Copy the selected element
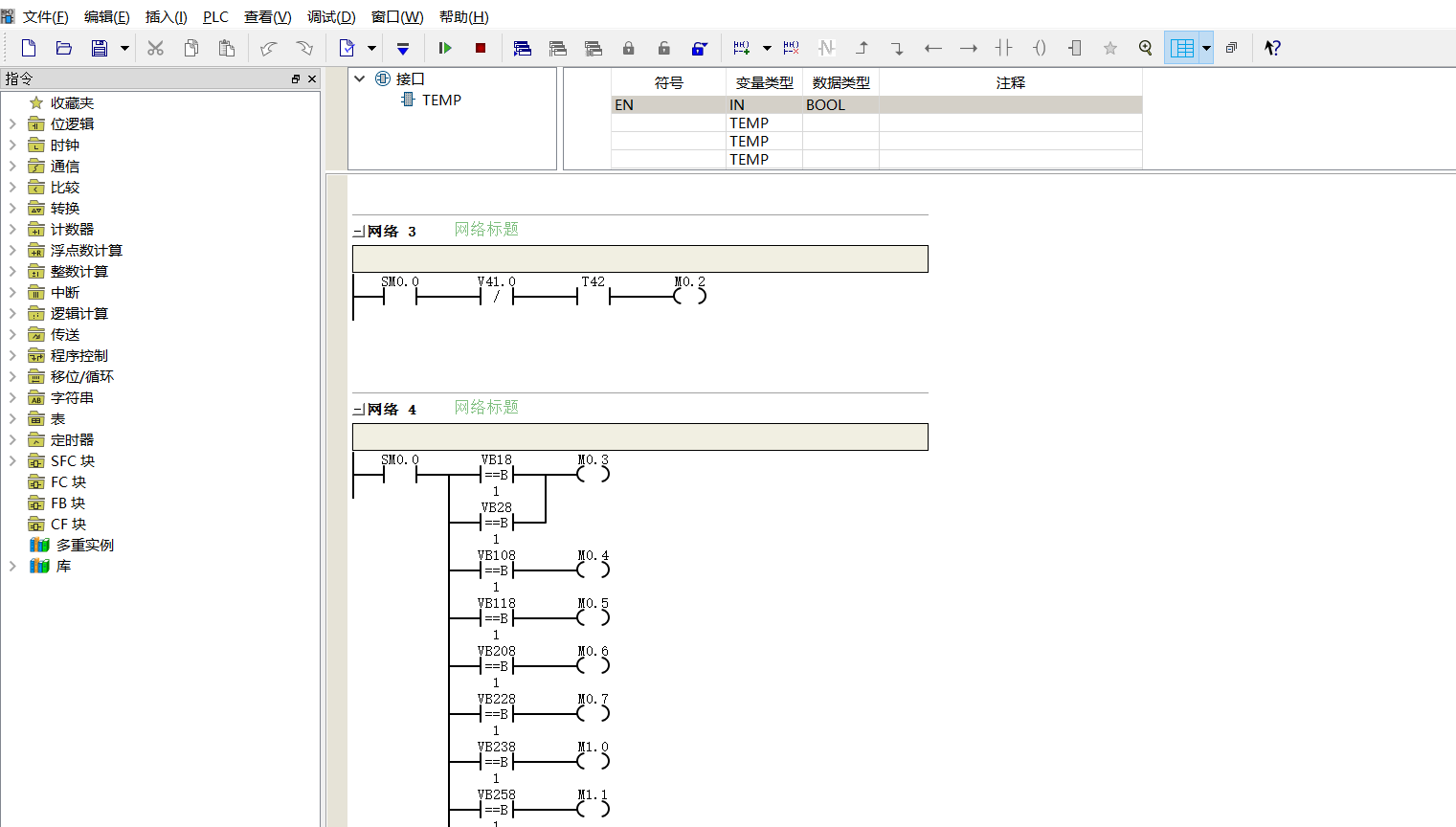This screenshot has height=827, width=1456. [x=191, y=48]
